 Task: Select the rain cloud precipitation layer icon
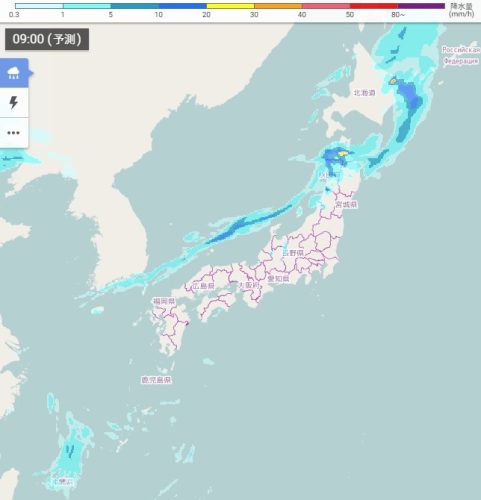pyautogui.click(x=14, y=73)
